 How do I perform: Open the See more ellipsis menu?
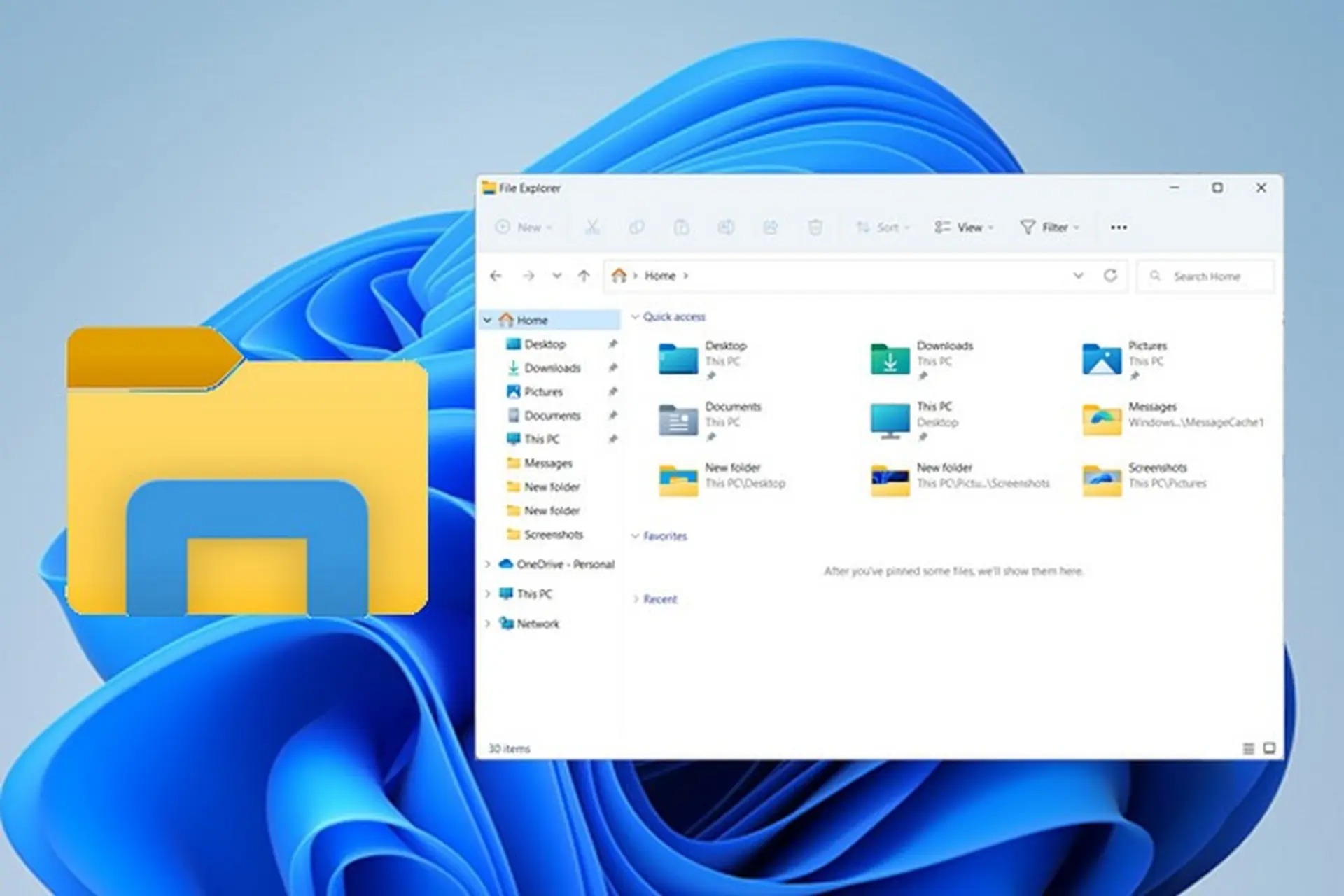[1119, 227]
